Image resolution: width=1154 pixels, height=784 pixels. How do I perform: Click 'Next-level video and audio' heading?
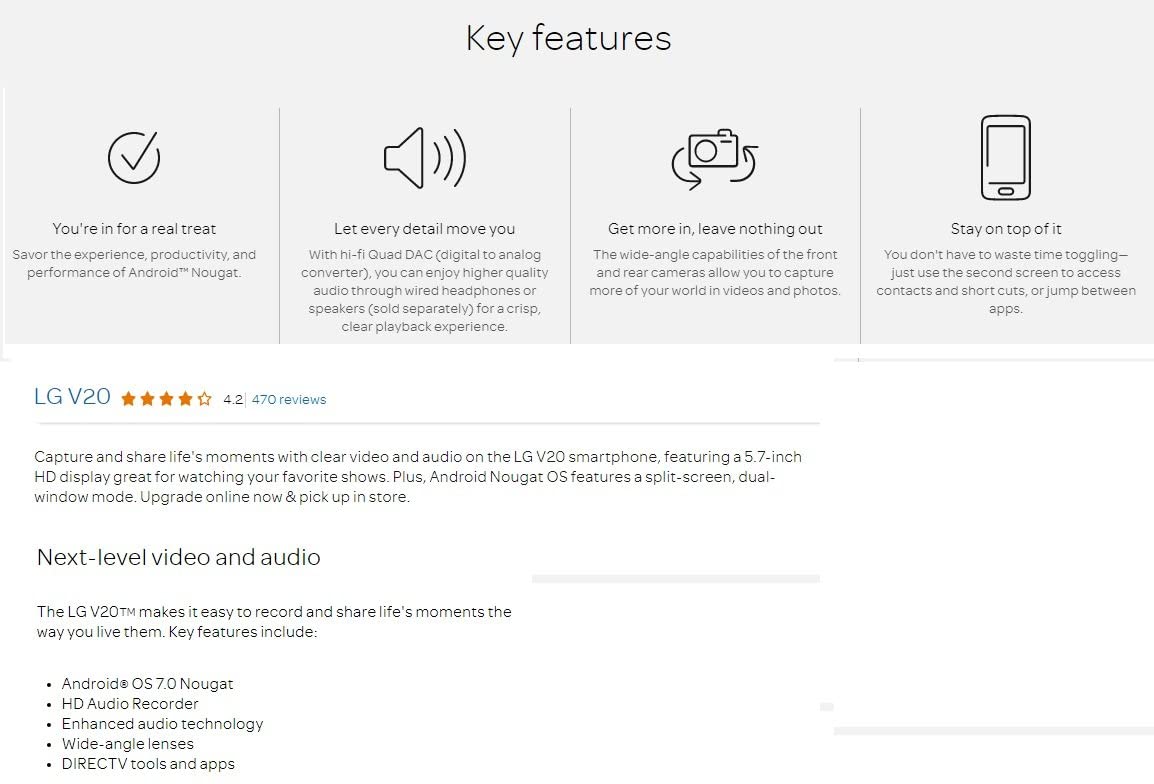point(179,557)
